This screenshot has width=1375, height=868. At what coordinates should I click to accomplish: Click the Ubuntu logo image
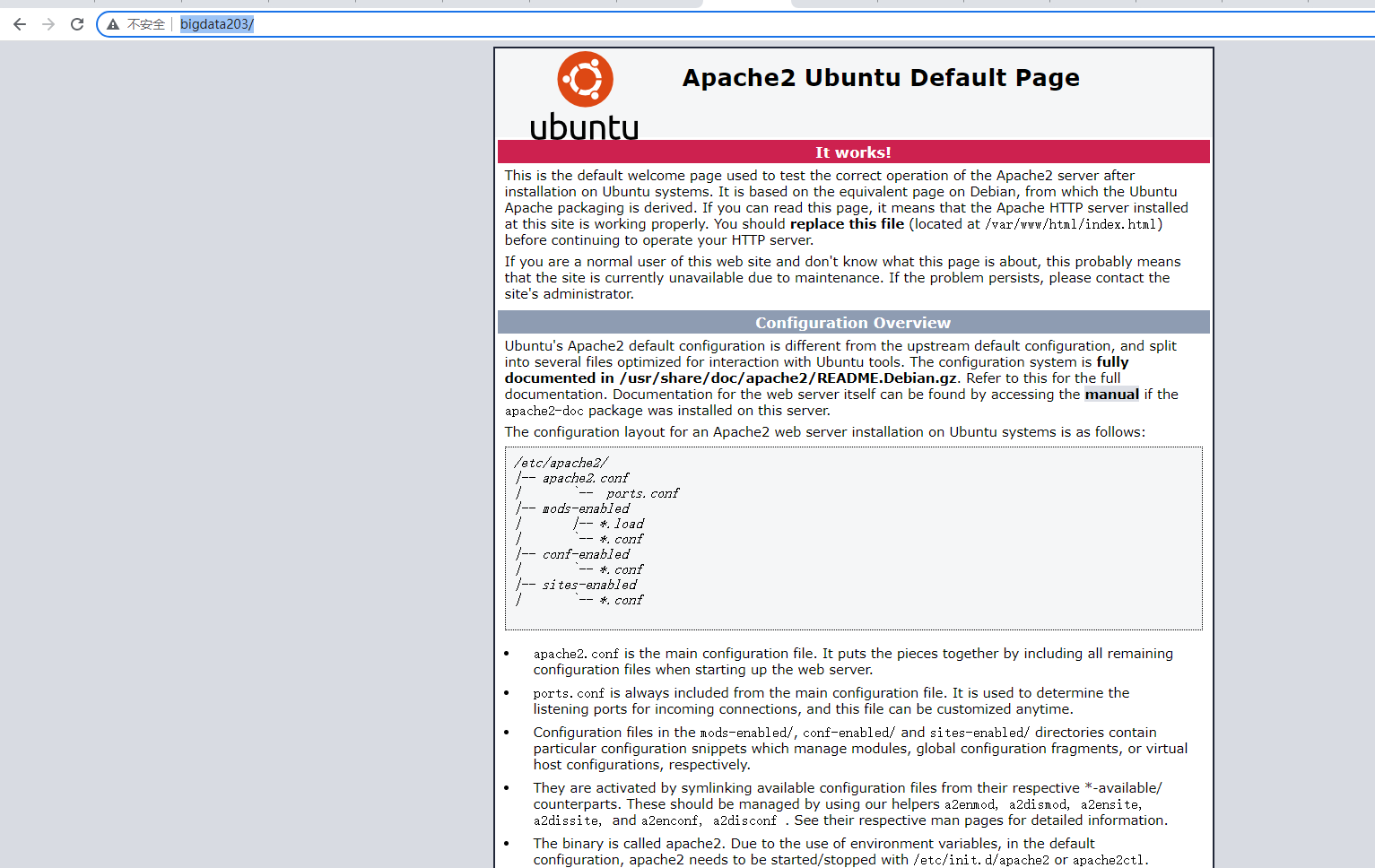tap(585, 96)
